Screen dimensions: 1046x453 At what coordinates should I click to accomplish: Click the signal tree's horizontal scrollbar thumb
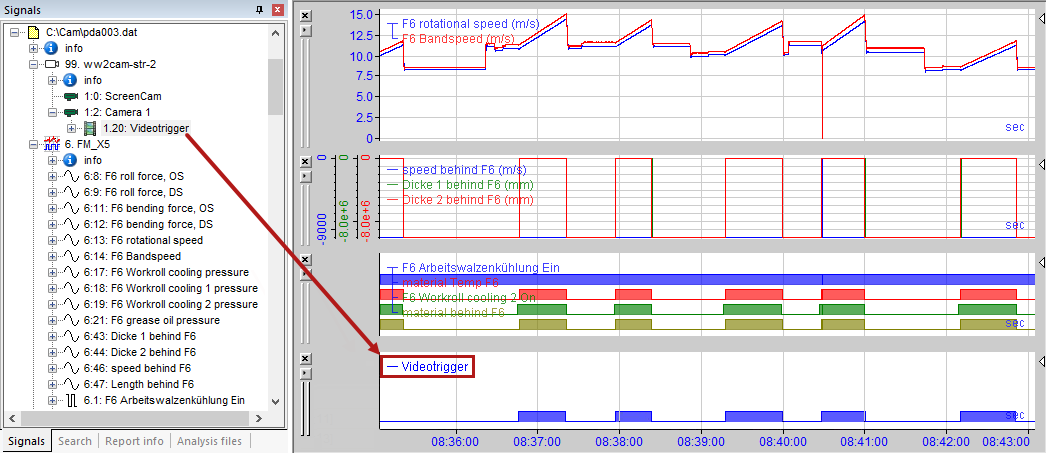(133, 417)
